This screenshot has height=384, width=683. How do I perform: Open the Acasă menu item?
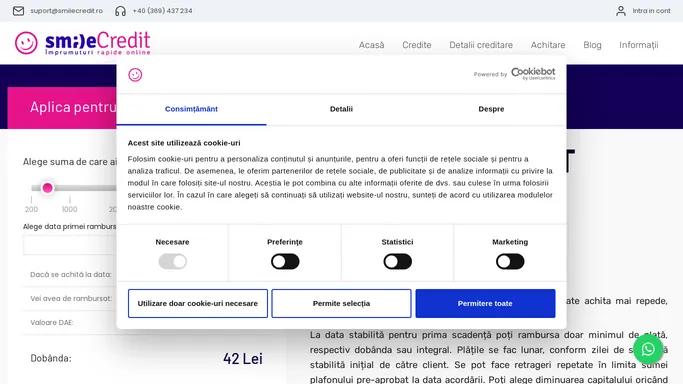pyautogui.click(x=372, y=45)
